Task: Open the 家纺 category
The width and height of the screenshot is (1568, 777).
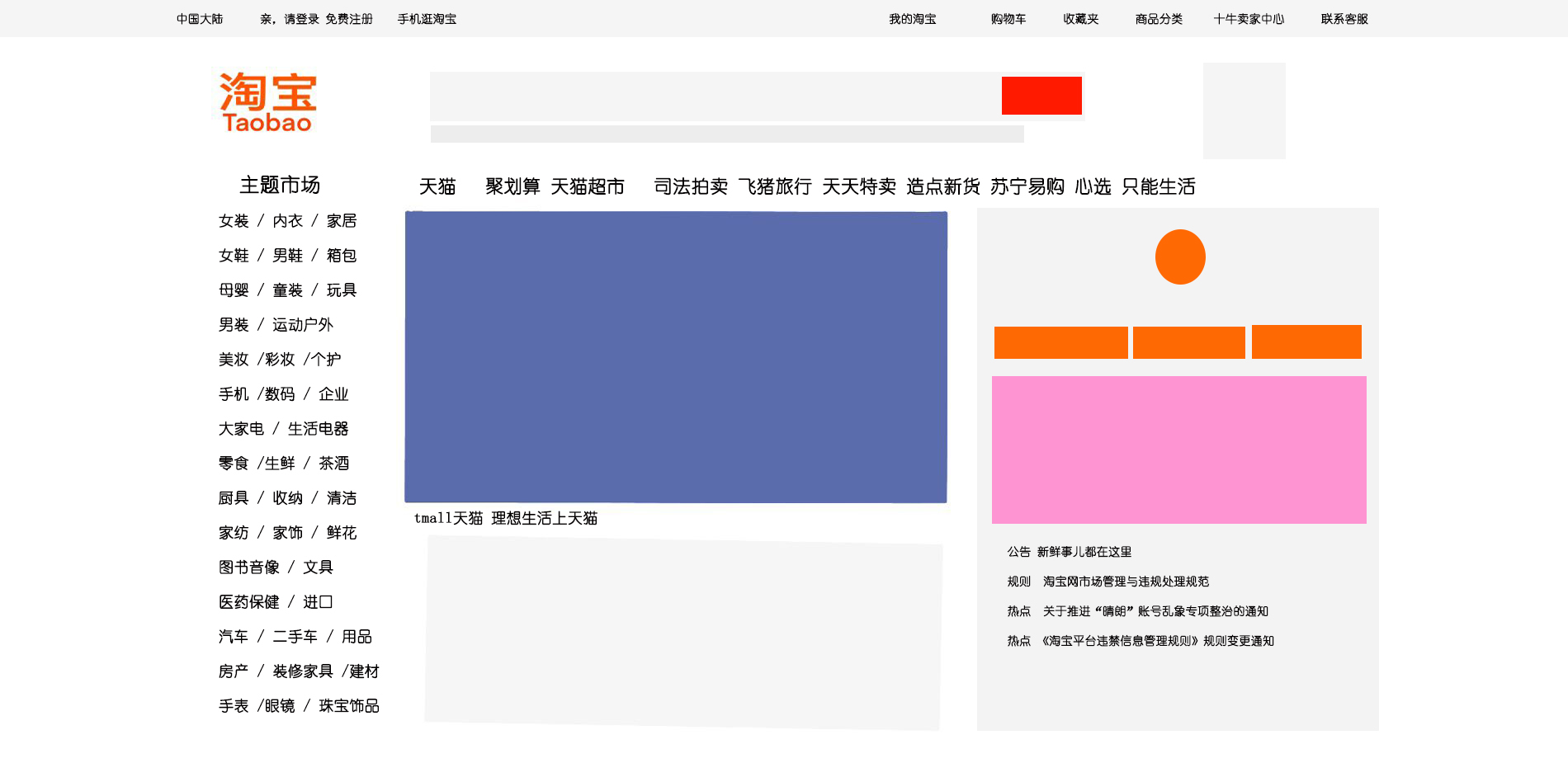Action: [234, 533]
